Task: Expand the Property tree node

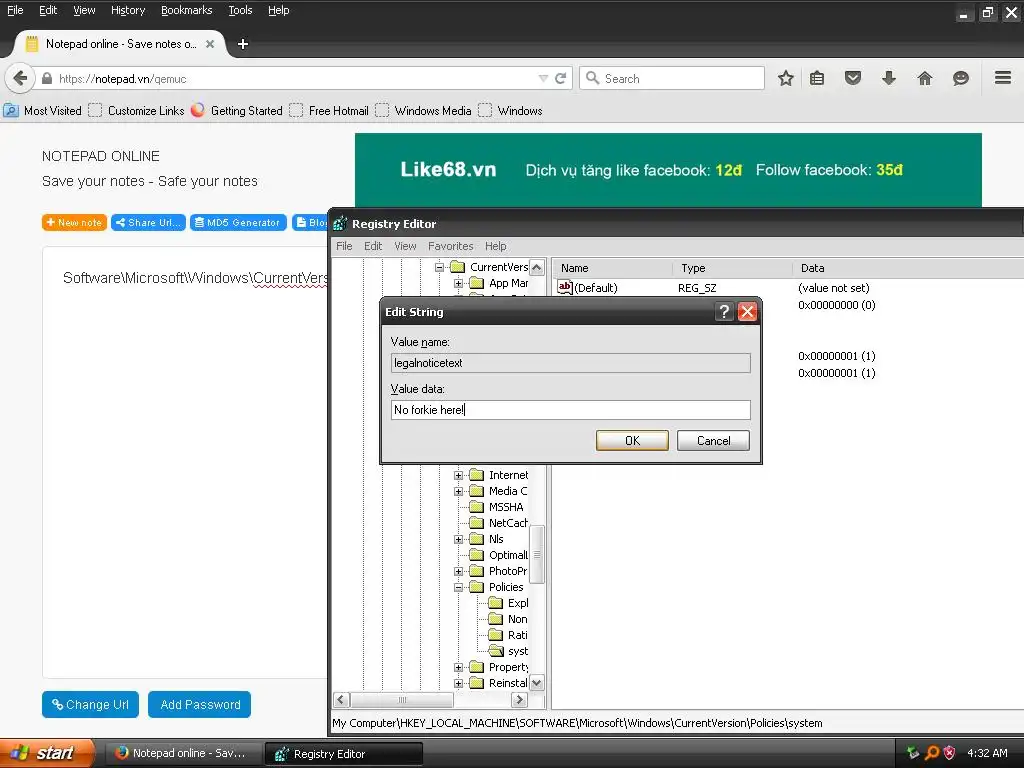Action: [x=458, y=667]
